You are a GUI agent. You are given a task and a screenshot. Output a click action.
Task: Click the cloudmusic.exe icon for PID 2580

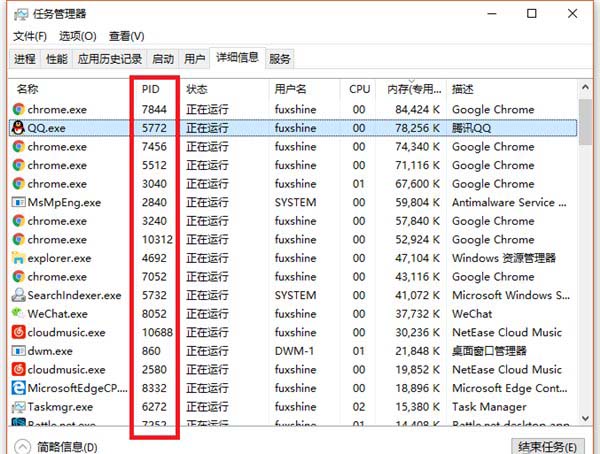(x=18, y=369)
